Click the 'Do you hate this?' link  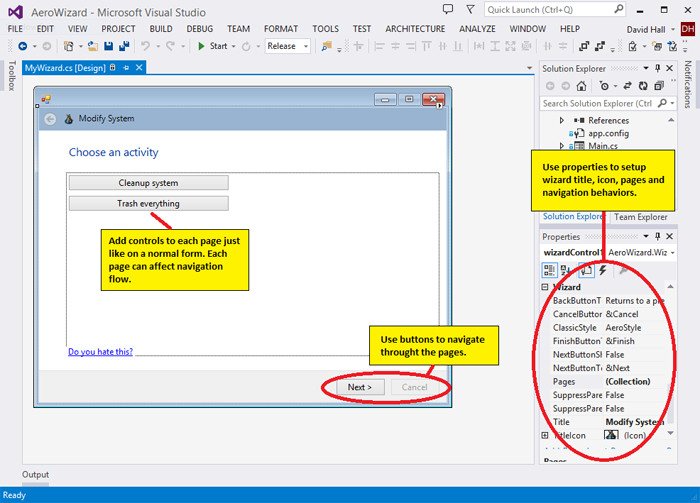(100, 352)
